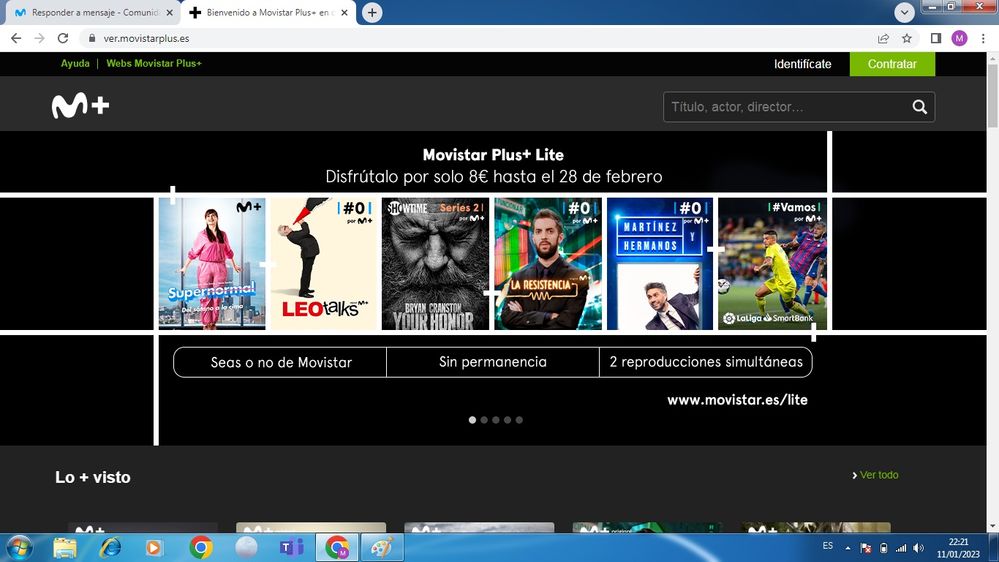Go to the third carousel slide dot
This screenshot has height=562, width=999.
pyautogui.click(x=496, y=420)
